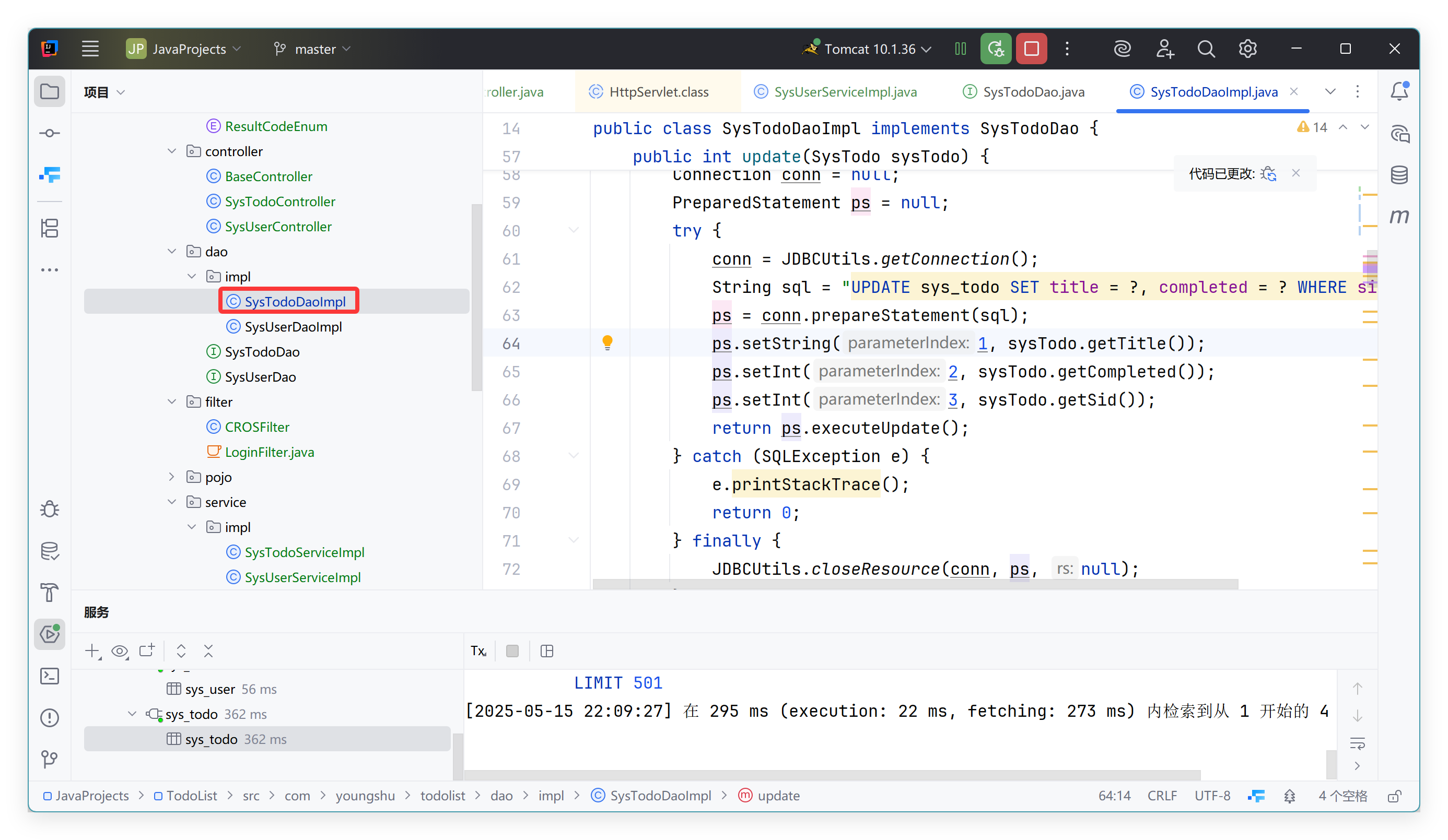The height and width of the screenshot is (840, 1448).
Task: Open more run actions menu
Action: point(1067,49)
